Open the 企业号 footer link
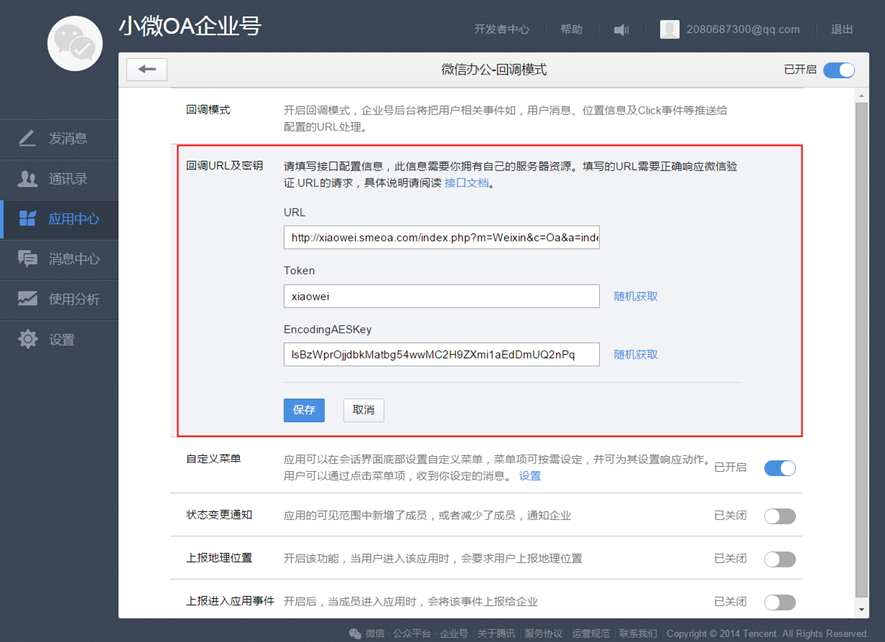 454,634
